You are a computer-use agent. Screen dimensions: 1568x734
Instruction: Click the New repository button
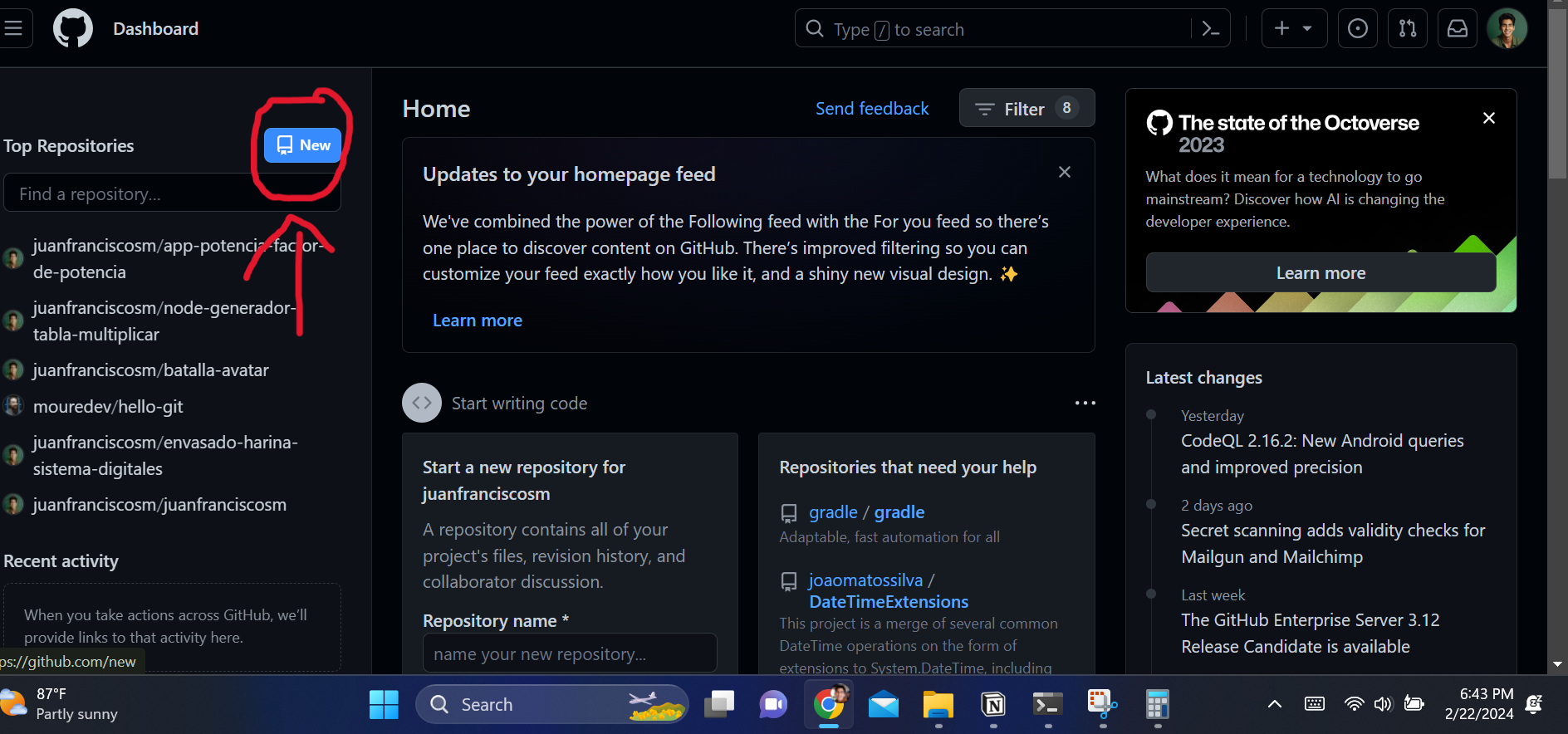303,145
